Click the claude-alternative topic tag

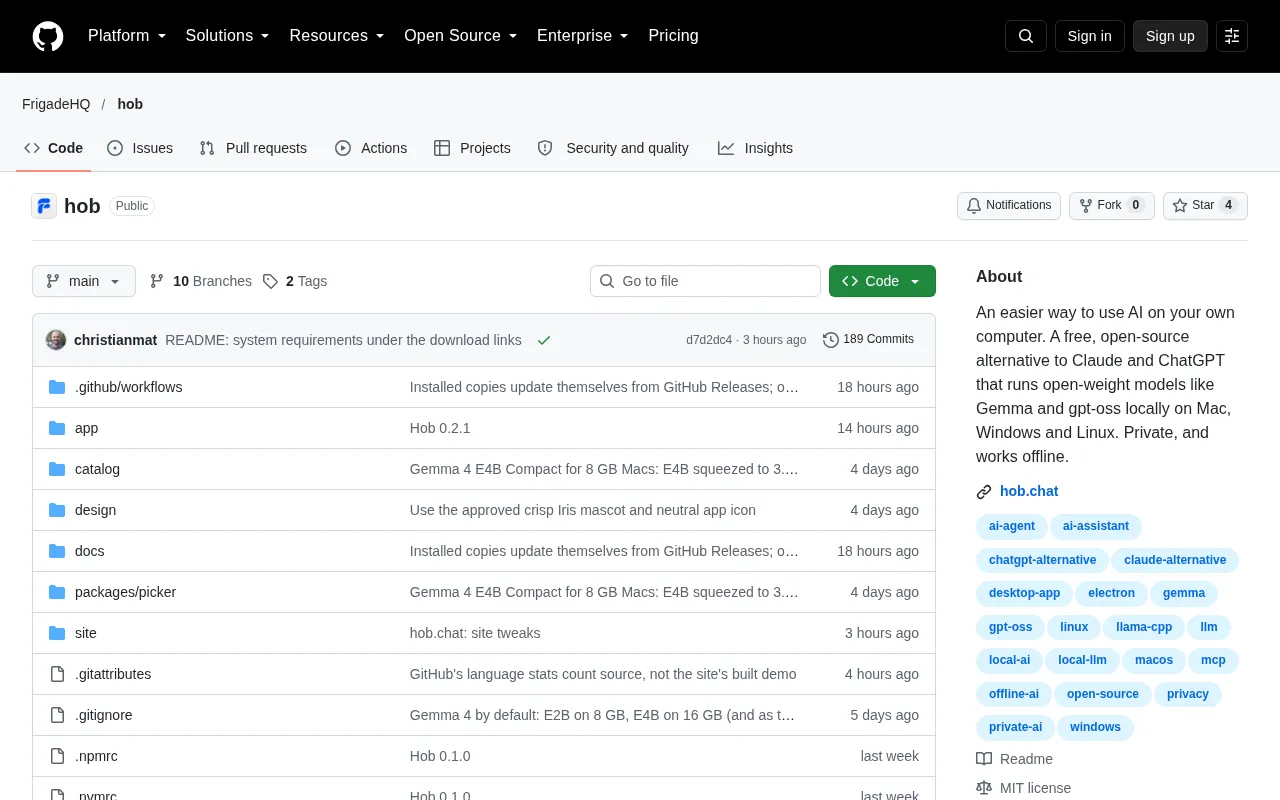pos(1175,560)
